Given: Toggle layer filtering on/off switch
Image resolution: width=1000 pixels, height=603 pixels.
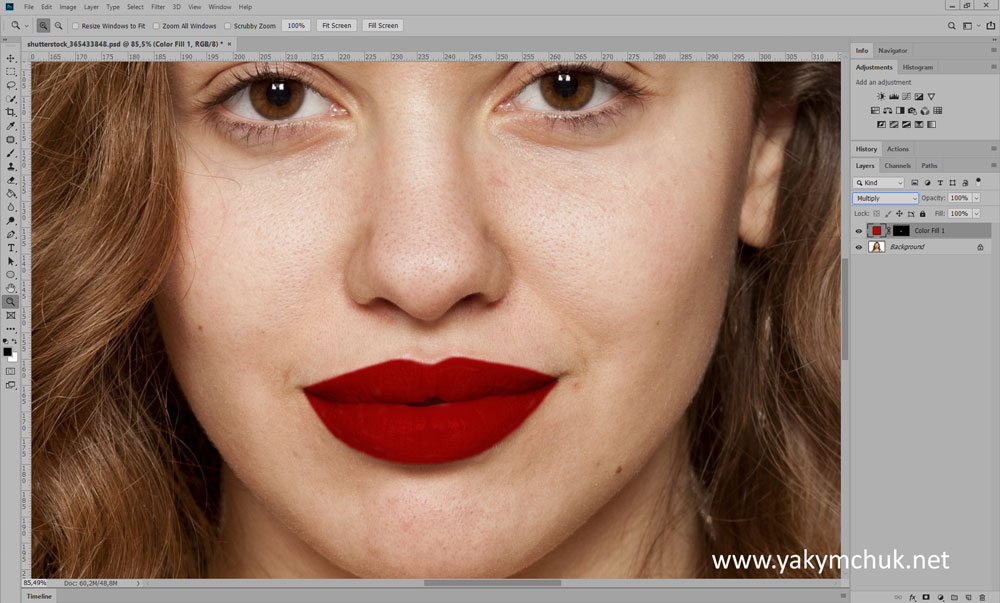Looking at the screenshot, I should point(978,182).
